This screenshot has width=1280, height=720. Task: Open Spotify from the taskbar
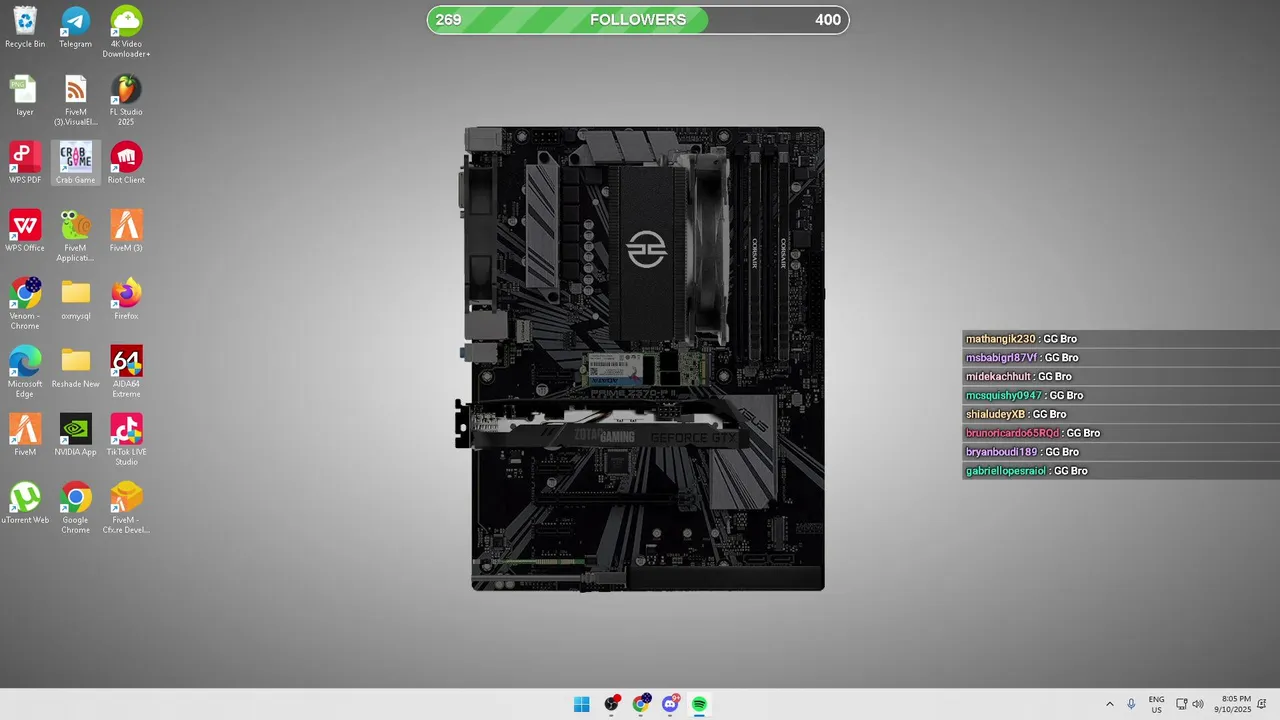699,704
